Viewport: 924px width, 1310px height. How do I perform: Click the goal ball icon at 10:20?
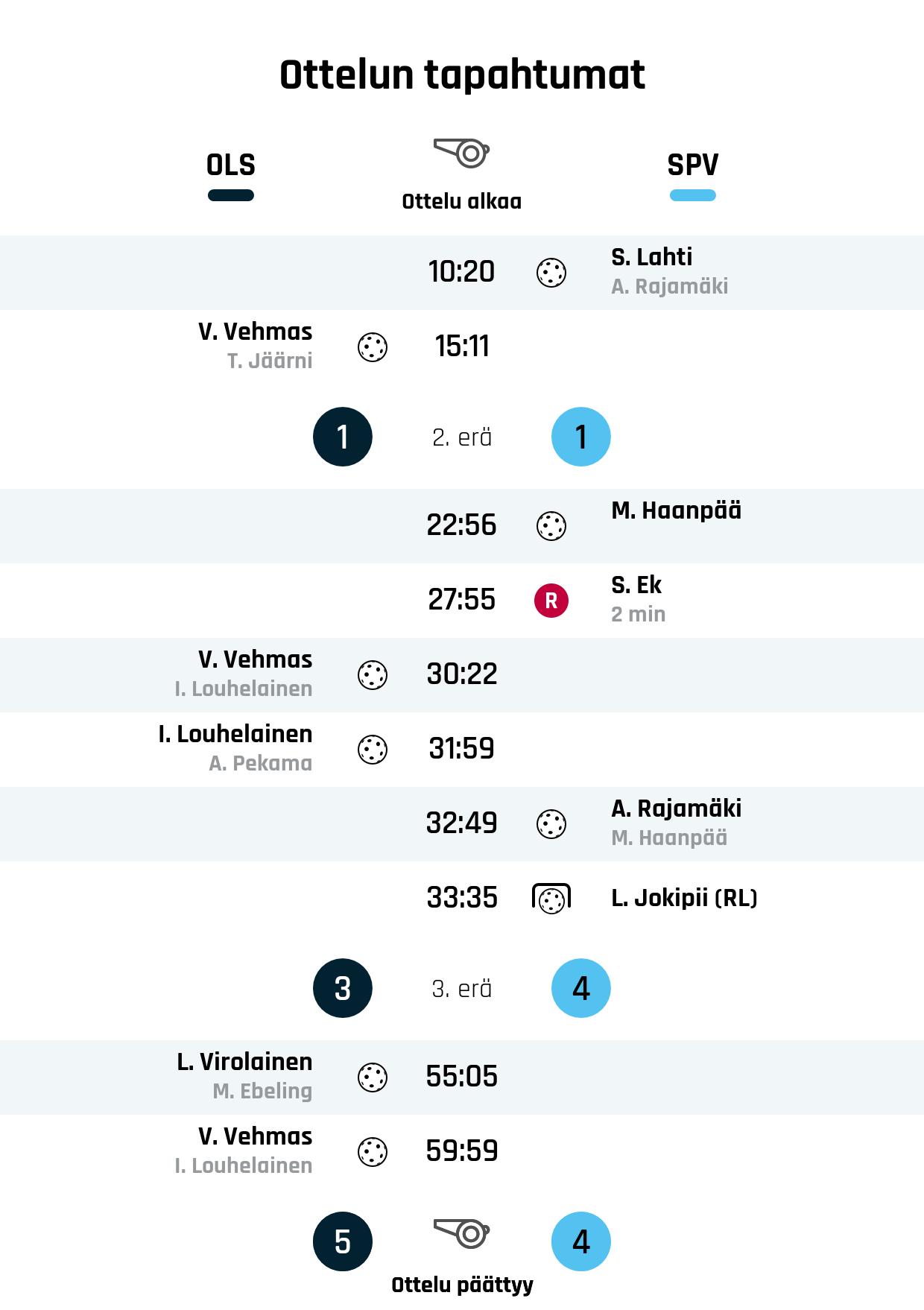(551, 273)
